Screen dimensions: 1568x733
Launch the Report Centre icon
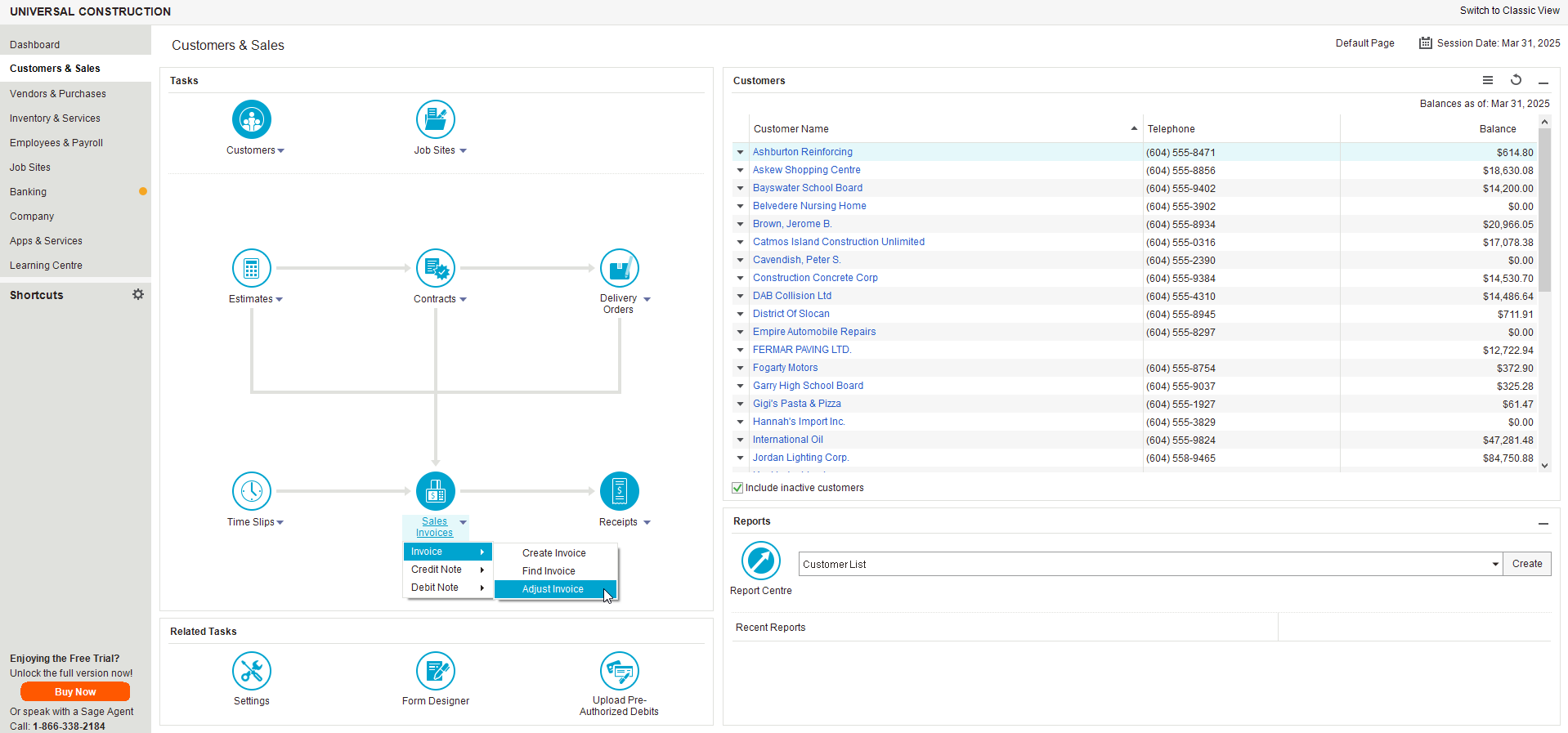[x=760, y=561]
